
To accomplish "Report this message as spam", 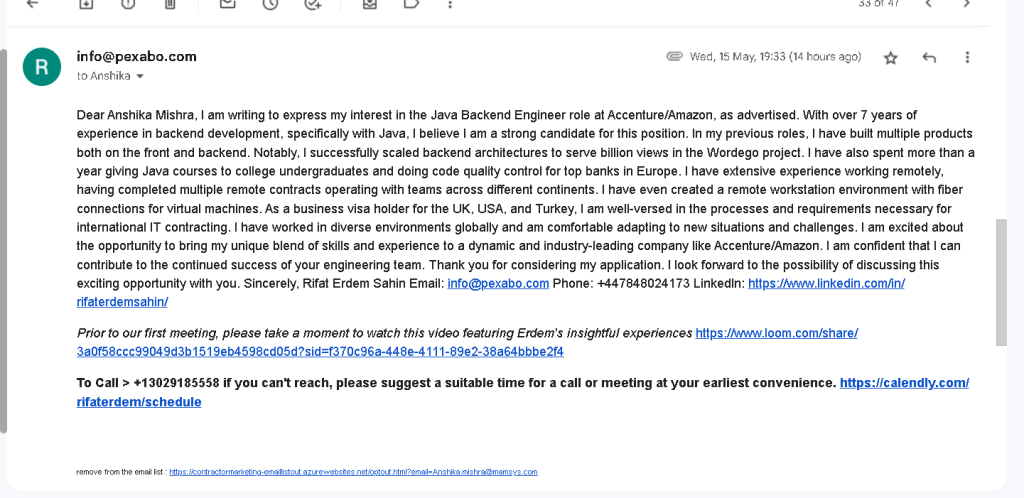I will [x=128, y=3].
